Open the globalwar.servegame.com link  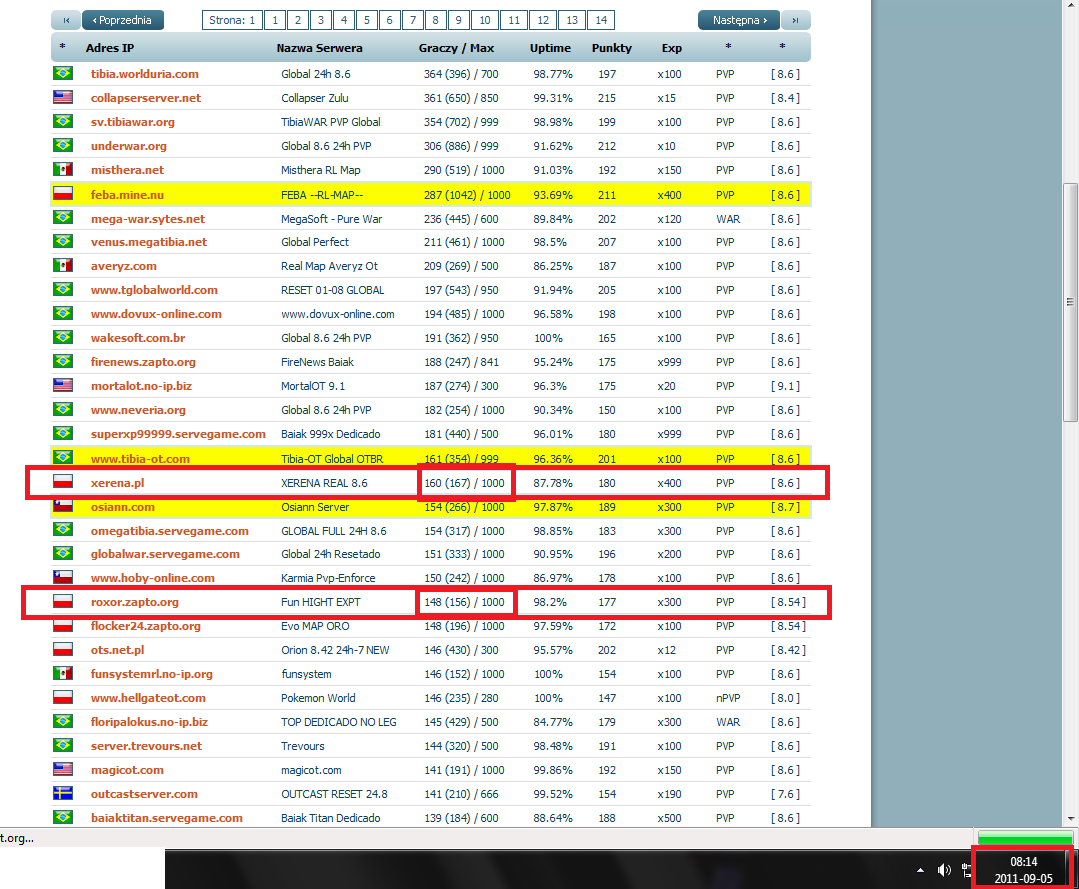pyautogui.click(x=165, y=554)
